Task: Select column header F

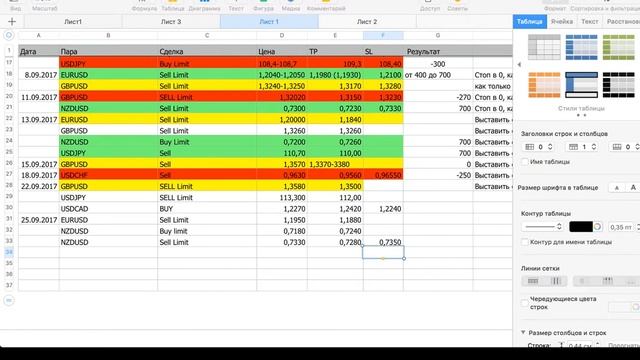Action: tap(383, 36)
